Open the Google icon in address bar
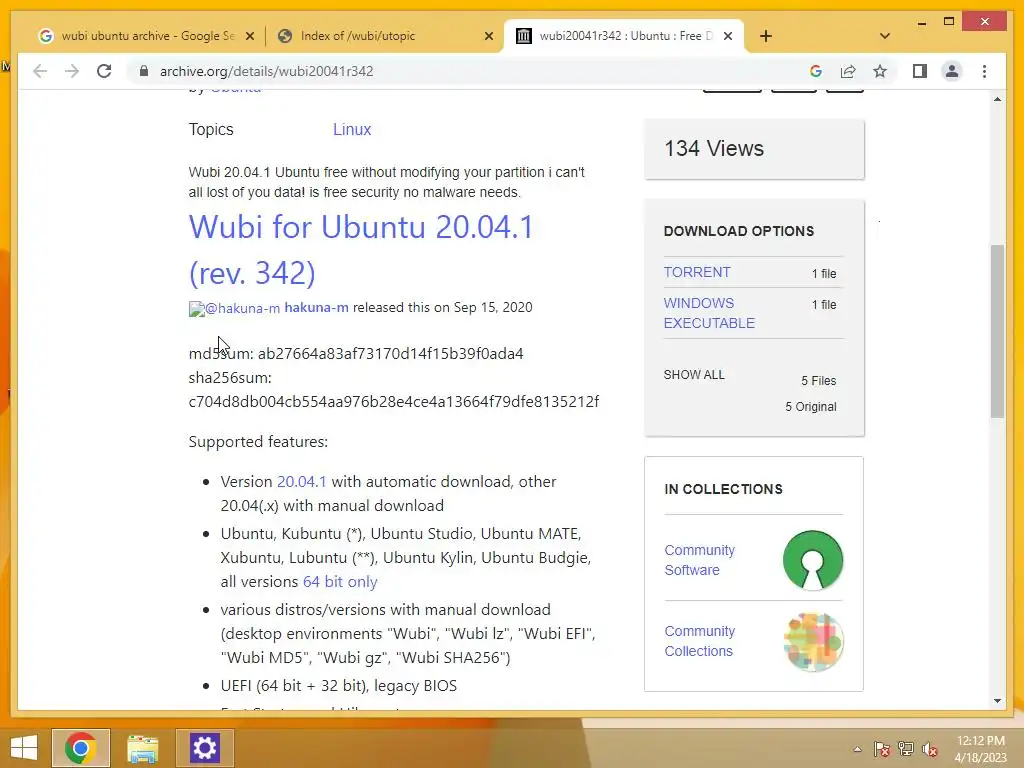The image size is (1024, 768). tap(816, 71)
